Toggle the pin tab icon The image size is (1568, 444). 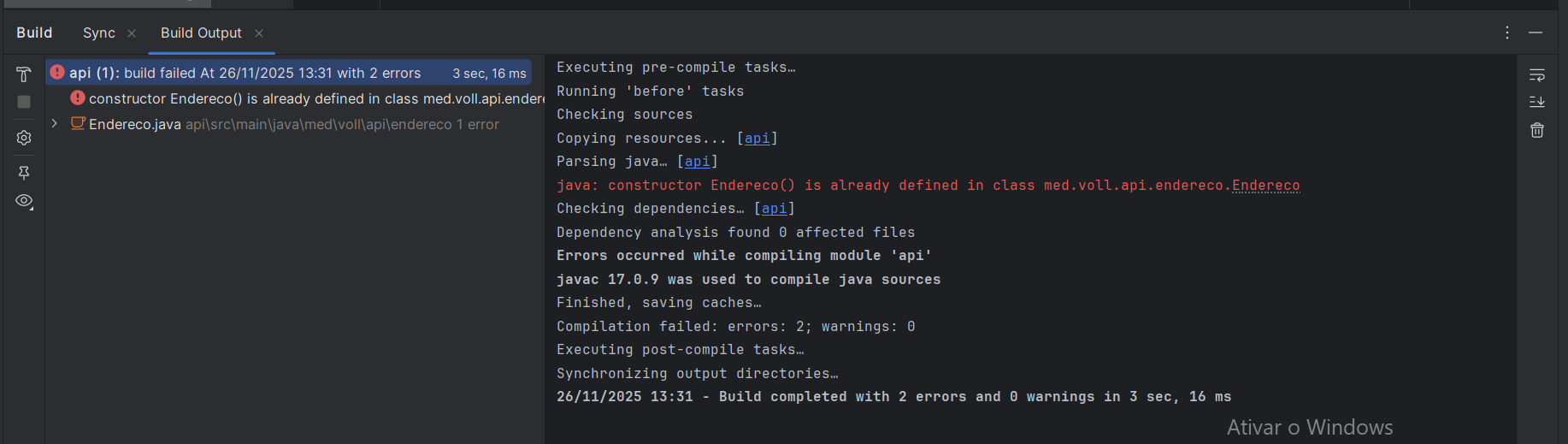click(24, 173)
